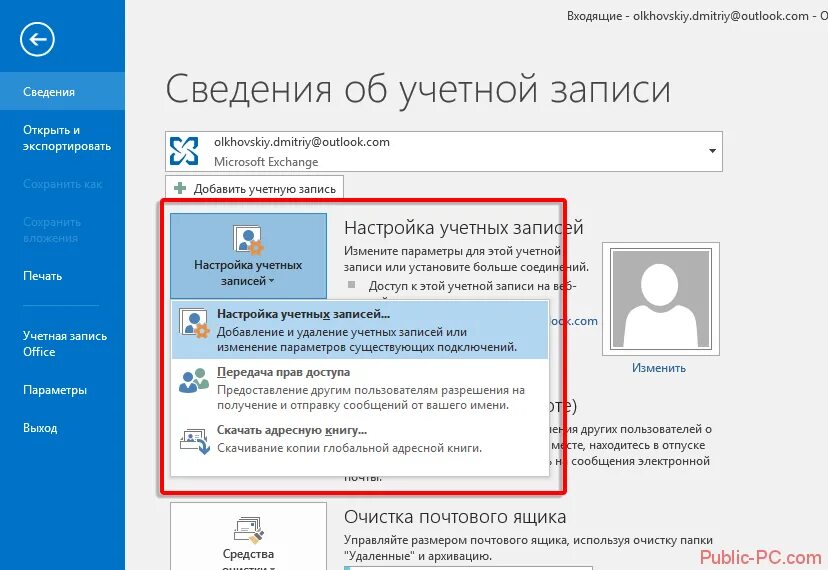Click the Настройка учетных записей heading
This screenshot has height=570, width=828.
tap(463, 228)
